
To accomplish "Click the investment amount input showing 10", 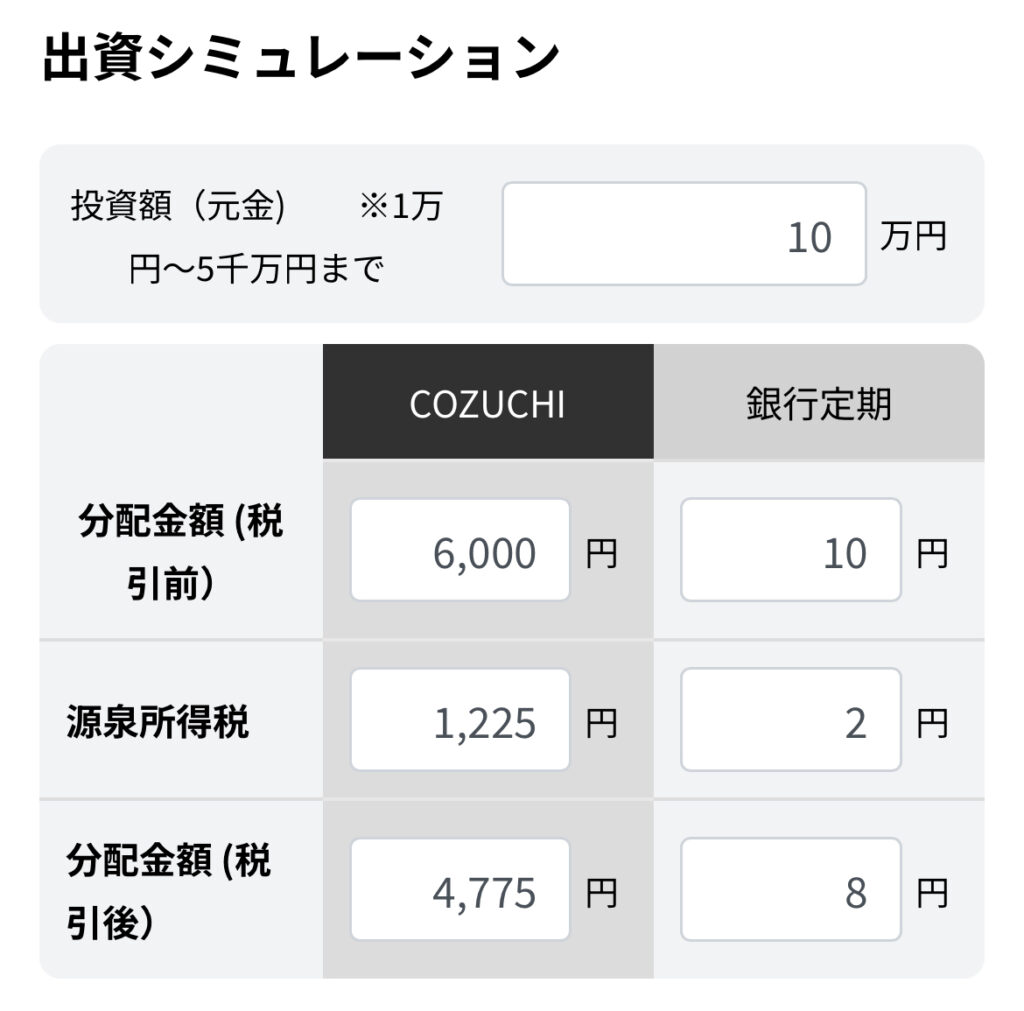I will point(684,234).
